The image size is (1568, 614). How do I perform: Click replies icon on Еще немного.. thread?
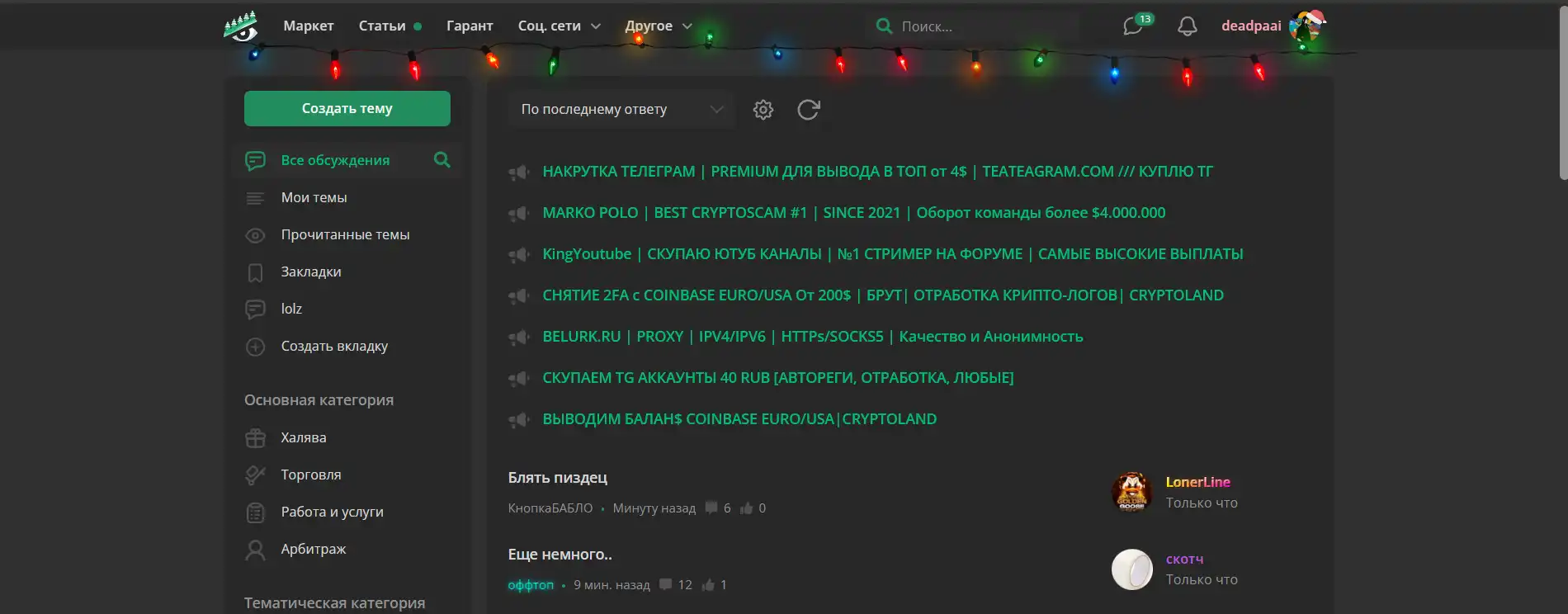665,585
